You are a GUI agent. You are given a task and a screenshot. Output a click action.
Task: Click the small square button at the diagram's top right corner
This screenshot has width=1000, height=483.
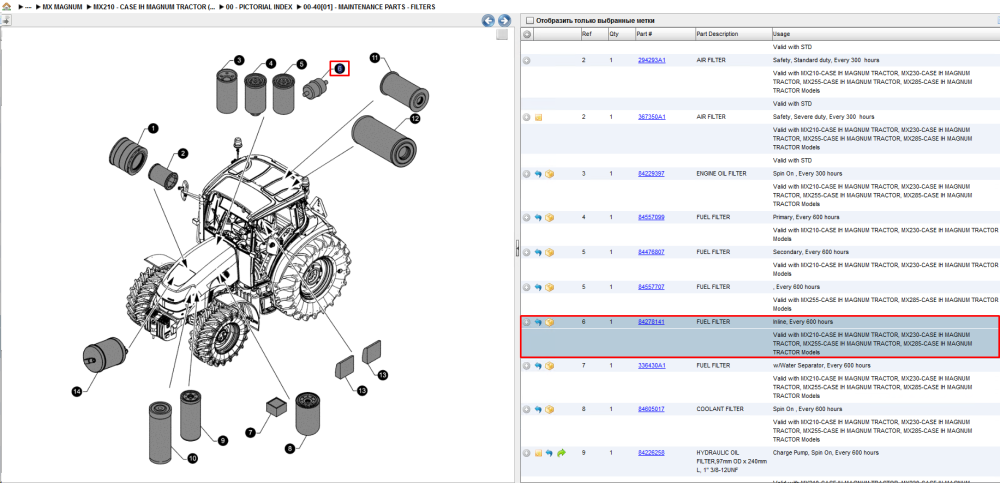click(x=502, y=34)
